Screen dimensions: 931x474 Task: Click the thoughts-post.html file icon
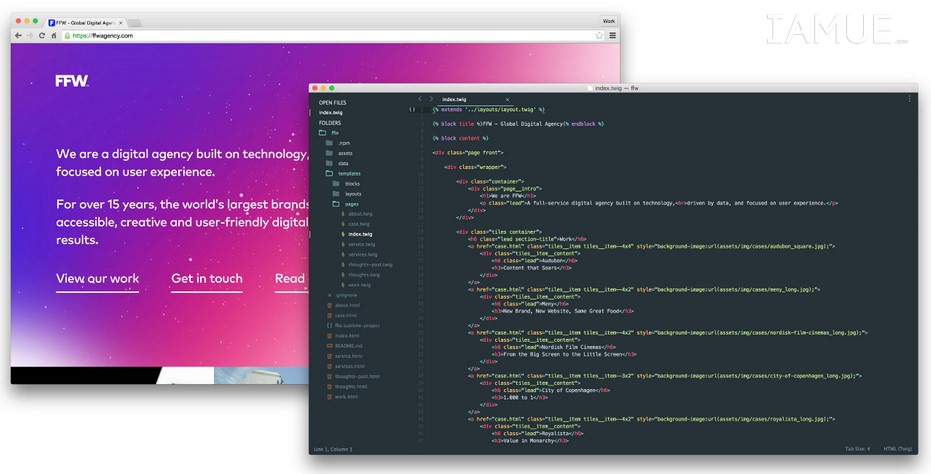pos(330,376)
